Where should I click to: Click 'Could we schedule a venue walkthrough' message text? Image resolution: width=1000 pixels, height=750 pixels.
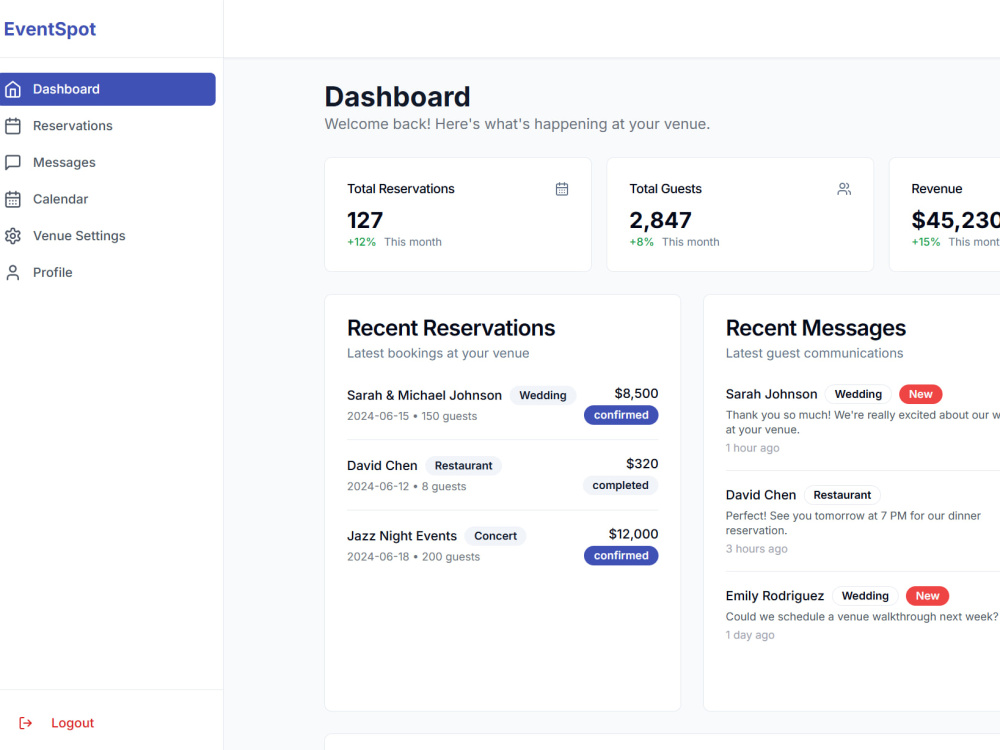click(862, 617)
